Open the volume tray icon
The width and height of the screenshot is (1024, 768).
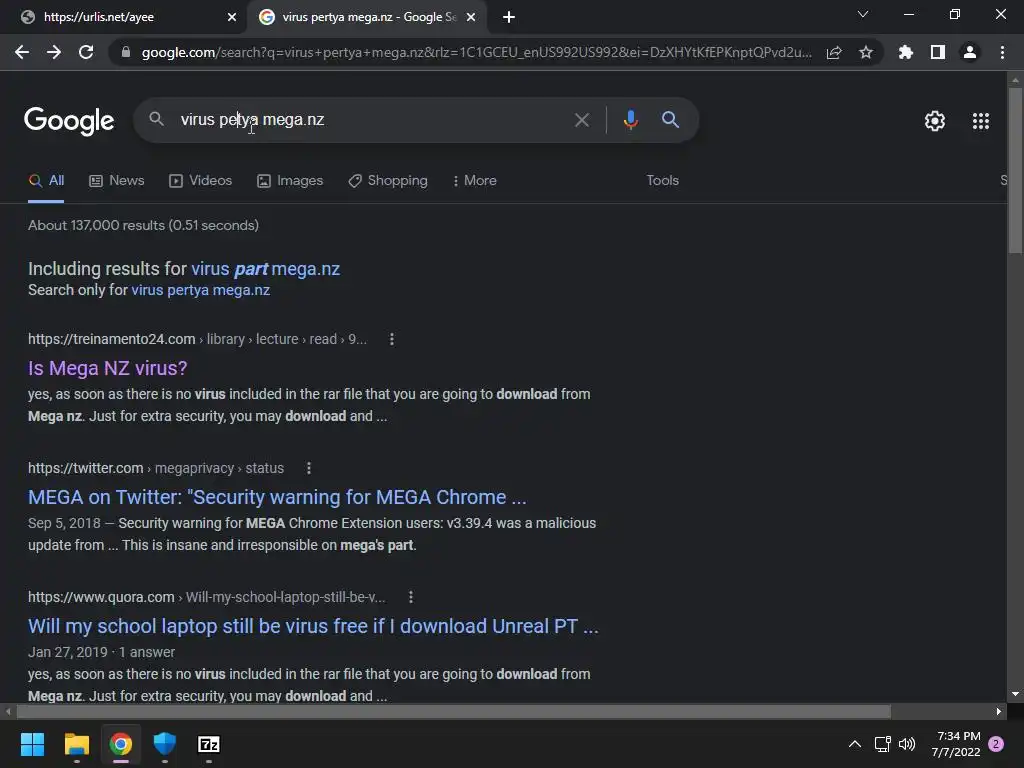pyautogui.click(x=907, y=744)
